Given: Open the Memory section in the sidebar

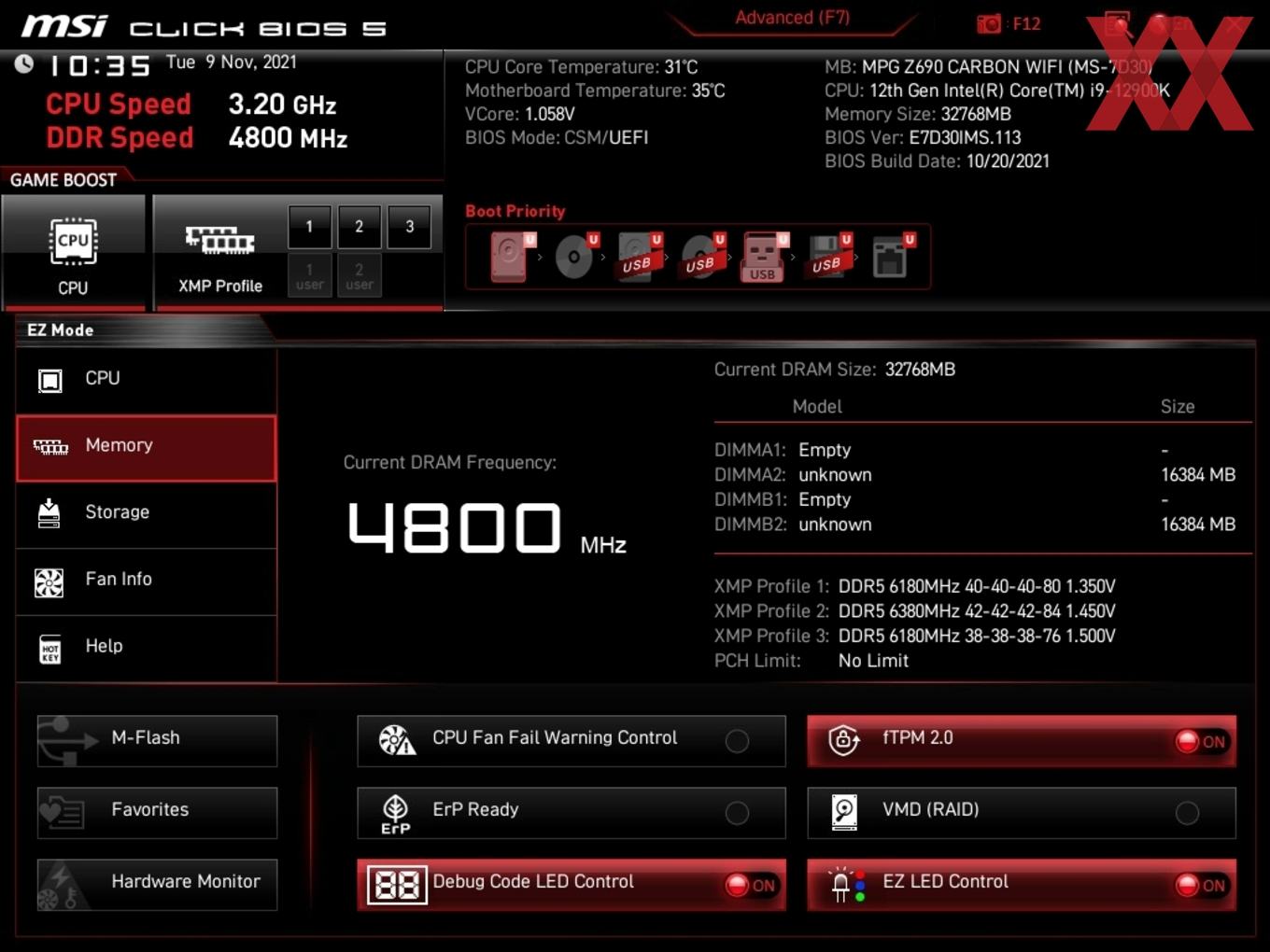Looking at the screenshot, I should coord(147,448).
